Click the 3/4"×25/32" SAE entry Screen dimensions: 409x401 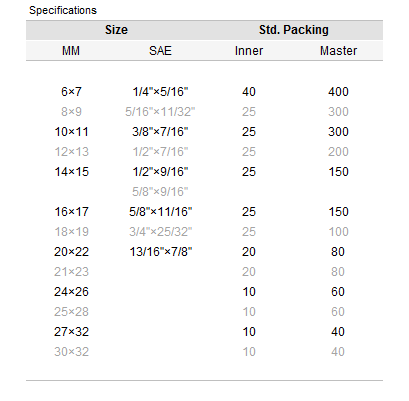point(161,232)
